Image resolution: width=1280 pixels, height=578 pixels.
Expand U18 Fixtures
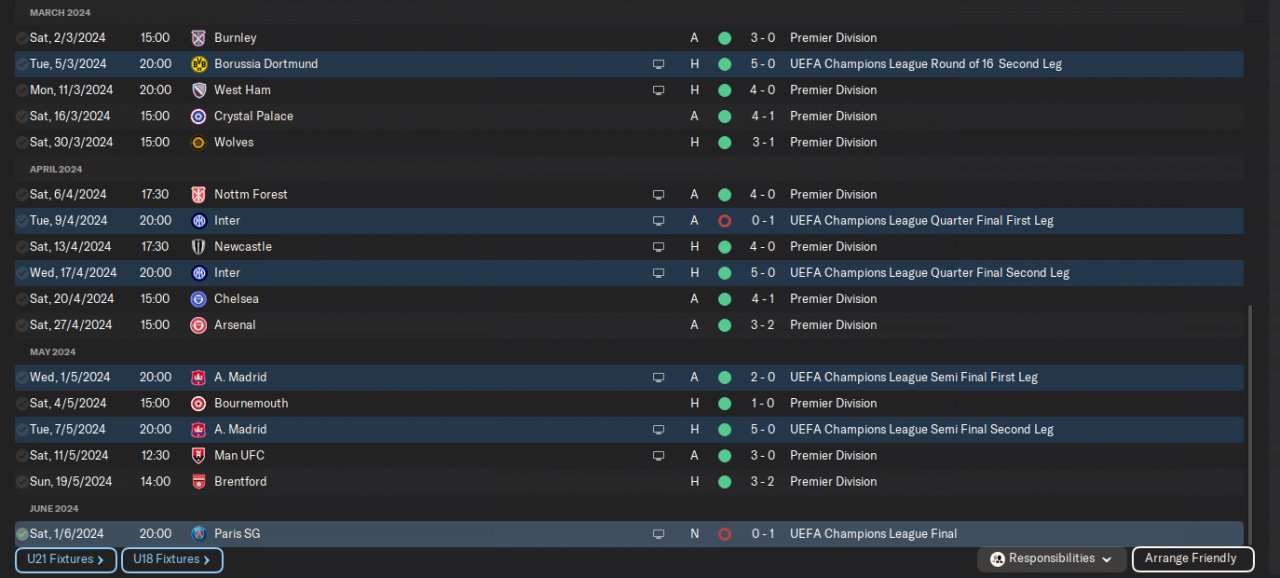[x=172, y=560]
